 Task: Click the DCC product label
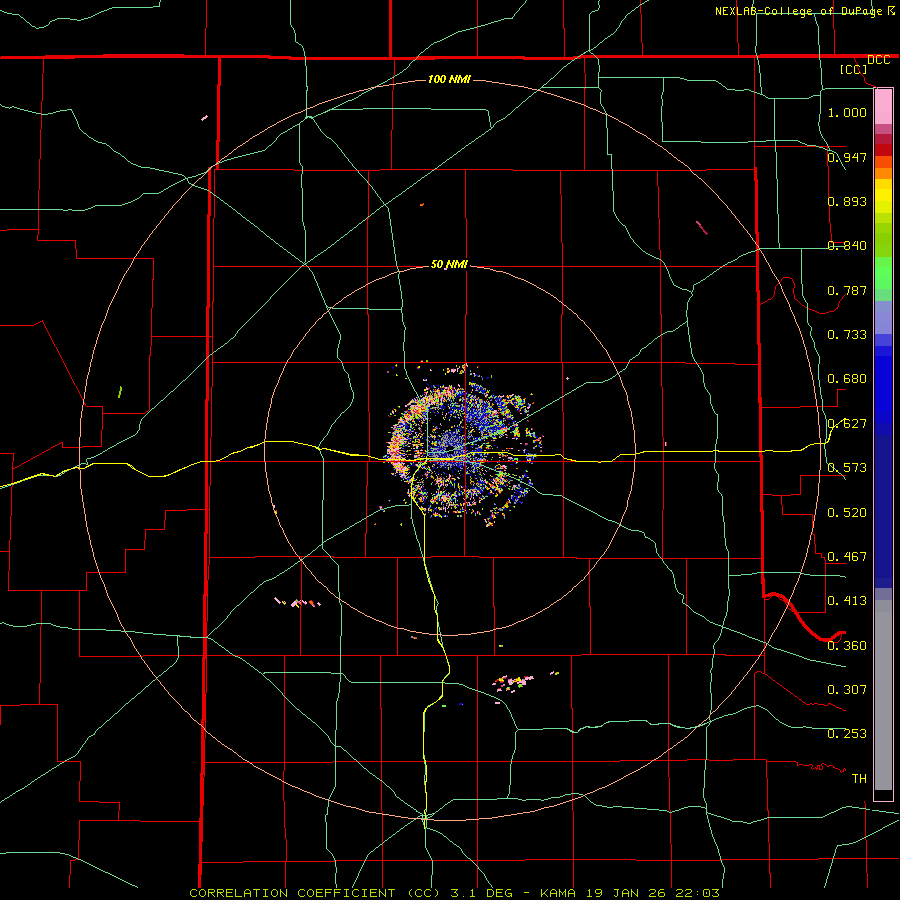(x=878, y=60)
